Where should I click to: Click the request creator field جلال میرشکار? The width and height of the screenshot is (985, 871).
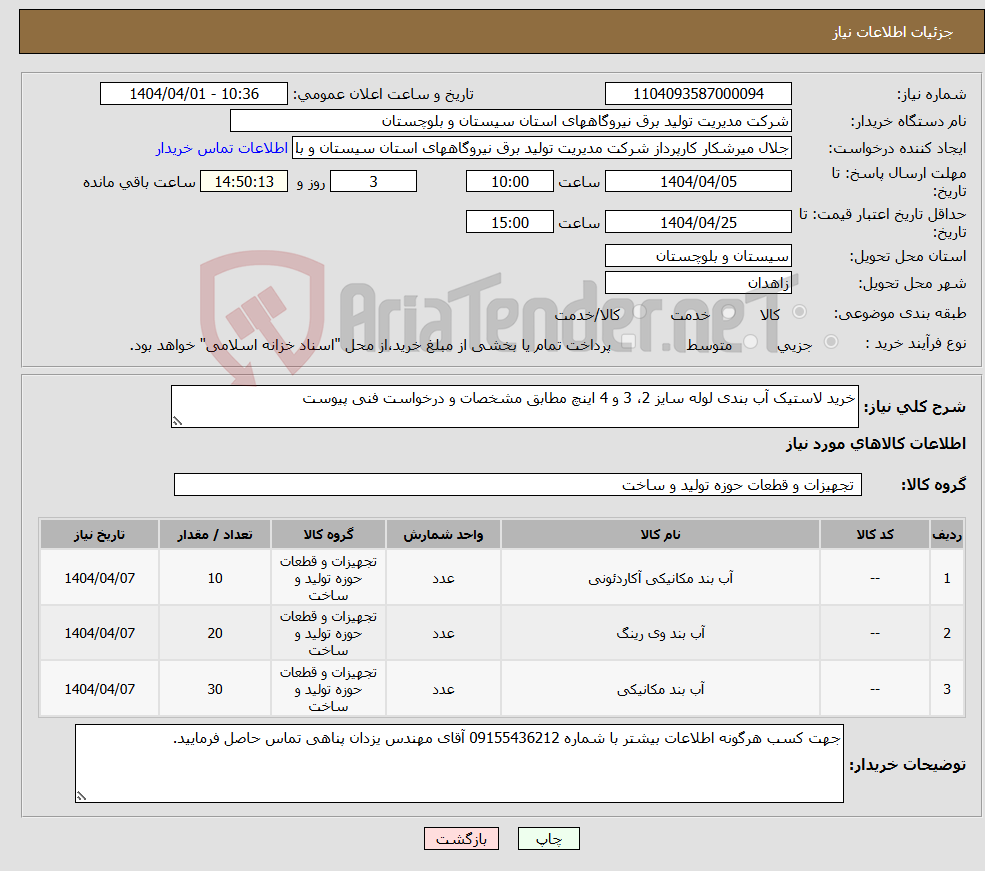(541, 148)
